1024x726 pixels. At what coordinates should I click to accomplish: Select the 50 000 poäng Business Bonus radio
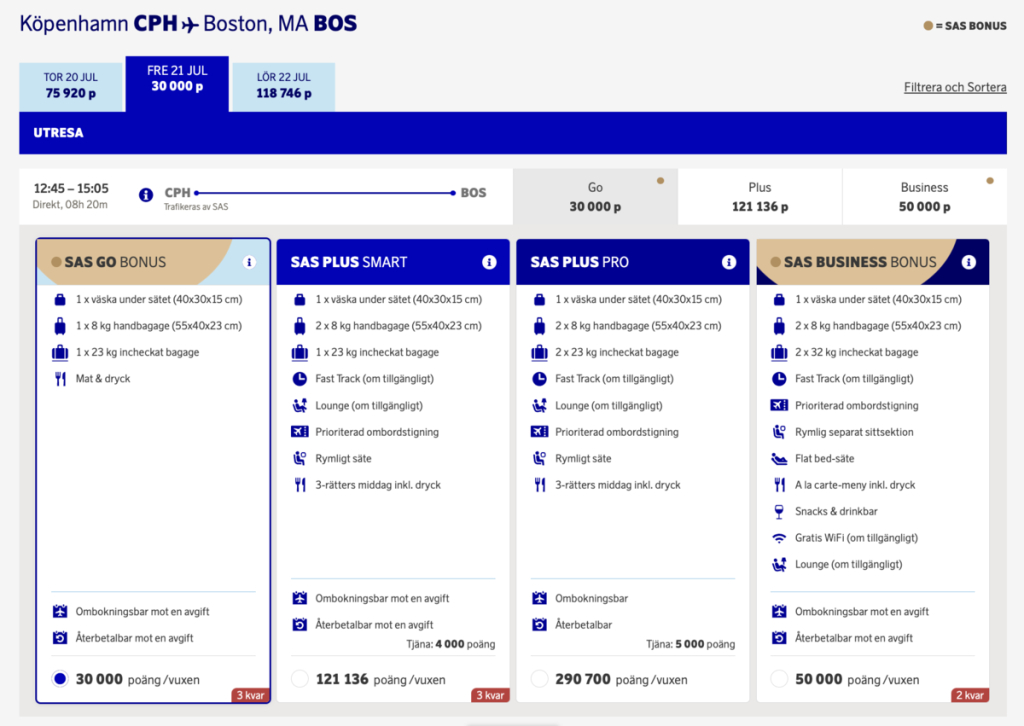point(779,679)
